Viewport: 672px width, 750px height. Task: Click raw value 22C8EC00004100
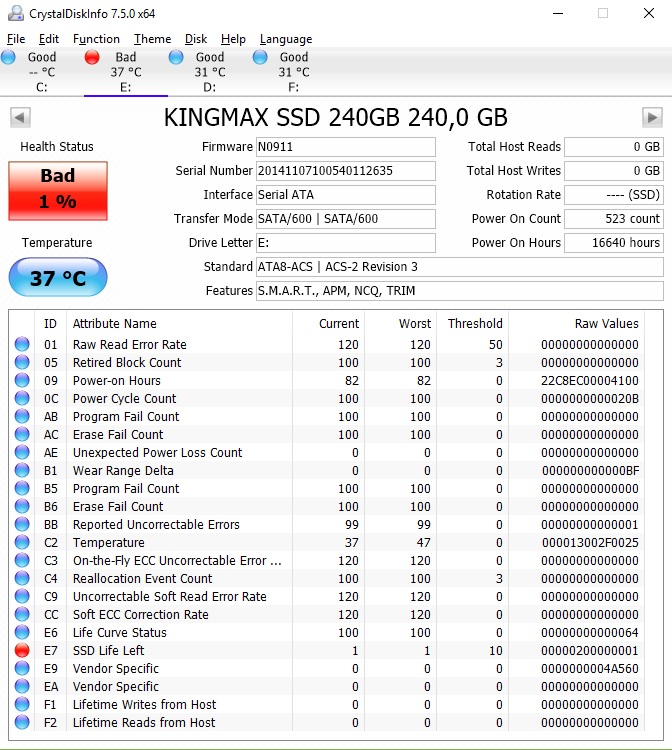pyautogui.click(x=590, y=381)
